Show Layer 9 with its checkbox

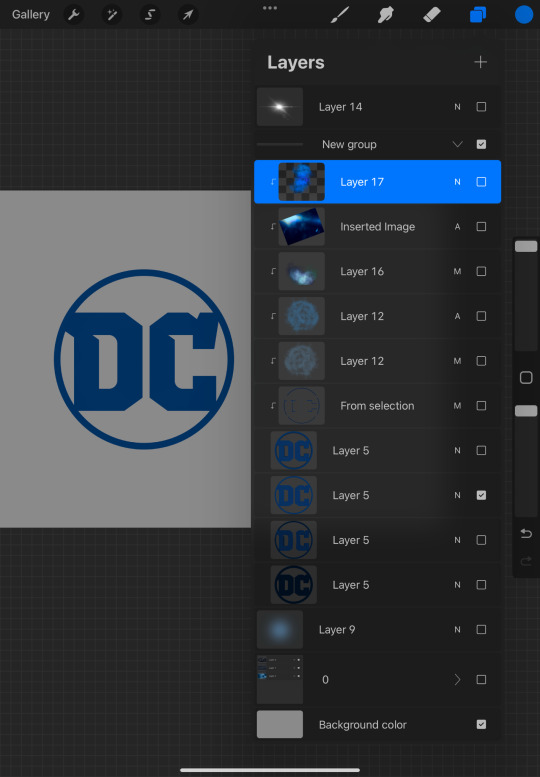481,629
